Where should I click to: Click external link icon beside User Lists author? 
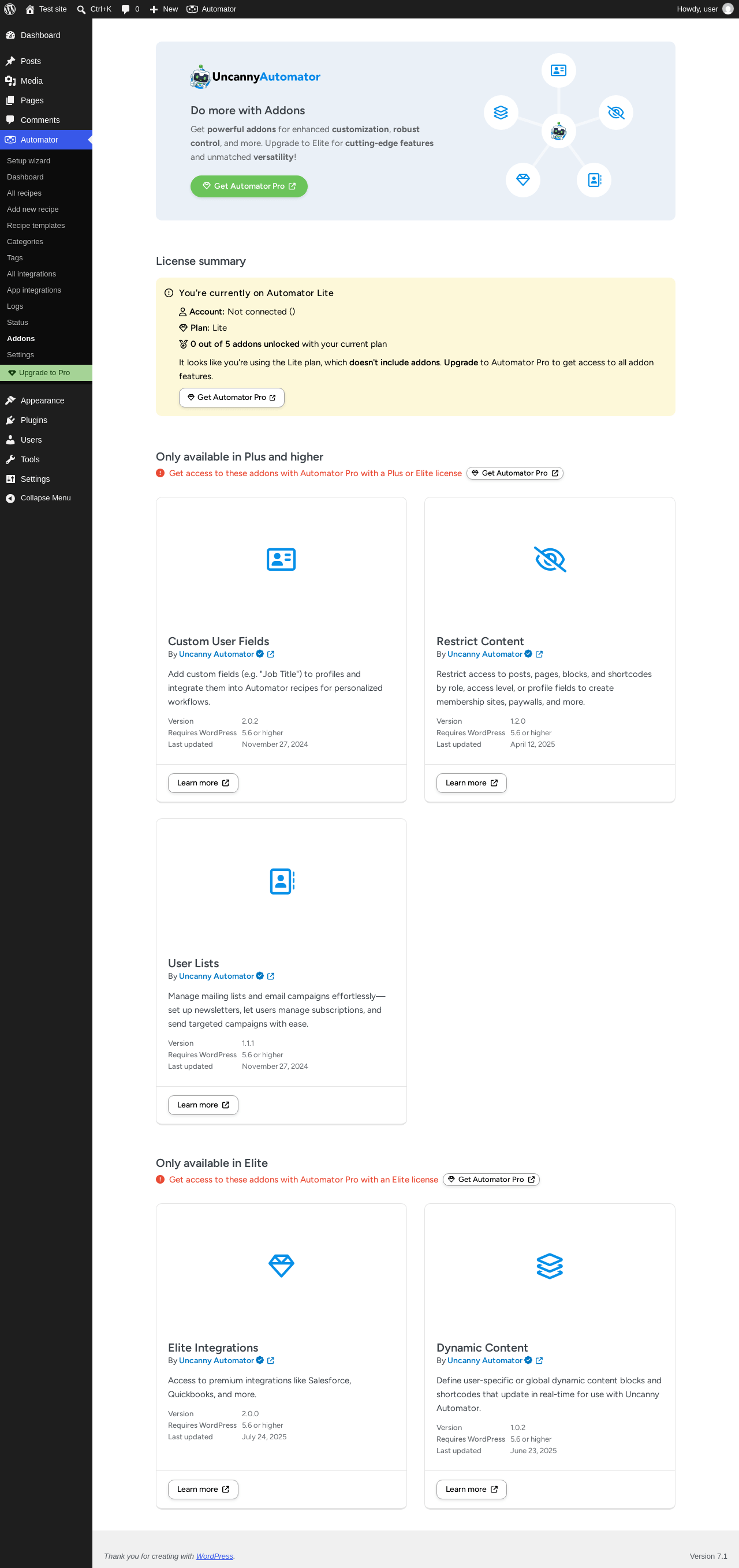click(x=271, y=976)
